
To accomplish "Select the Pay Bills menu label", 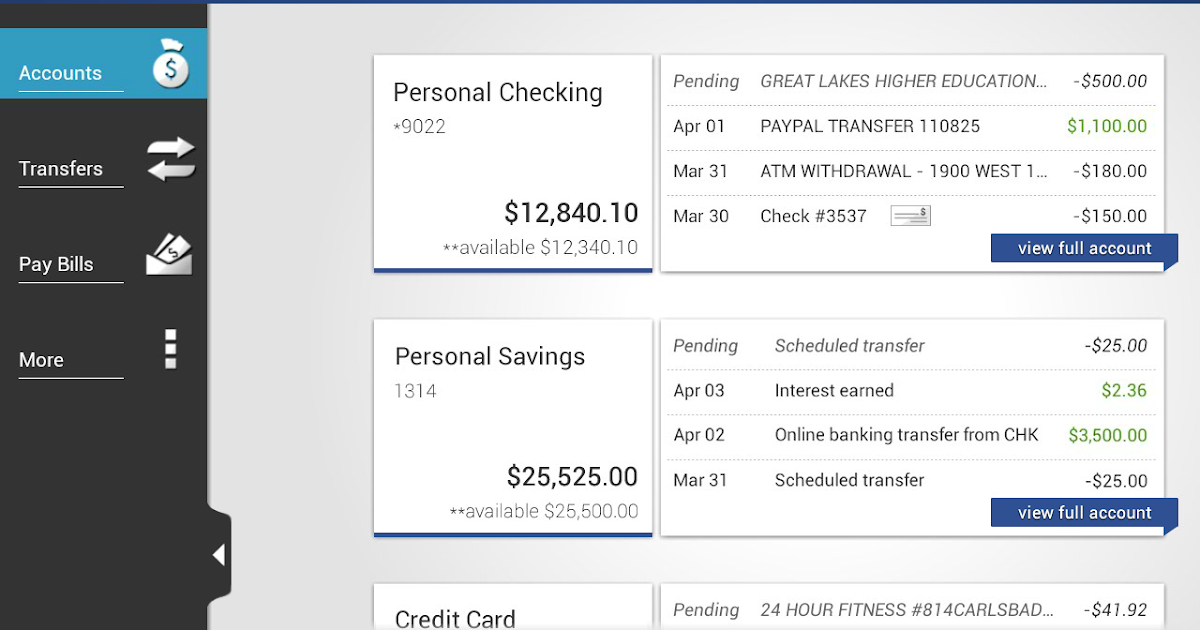I will click(x=56, y=265).
